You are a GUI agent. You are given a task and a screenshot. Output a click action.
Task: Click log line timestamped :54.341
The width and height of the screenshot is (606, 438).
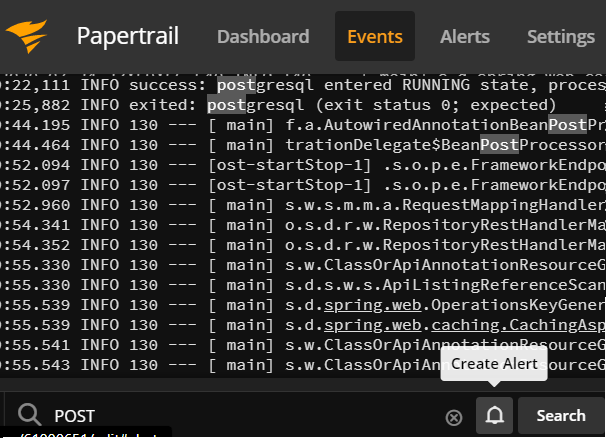(x=303, y=225)
